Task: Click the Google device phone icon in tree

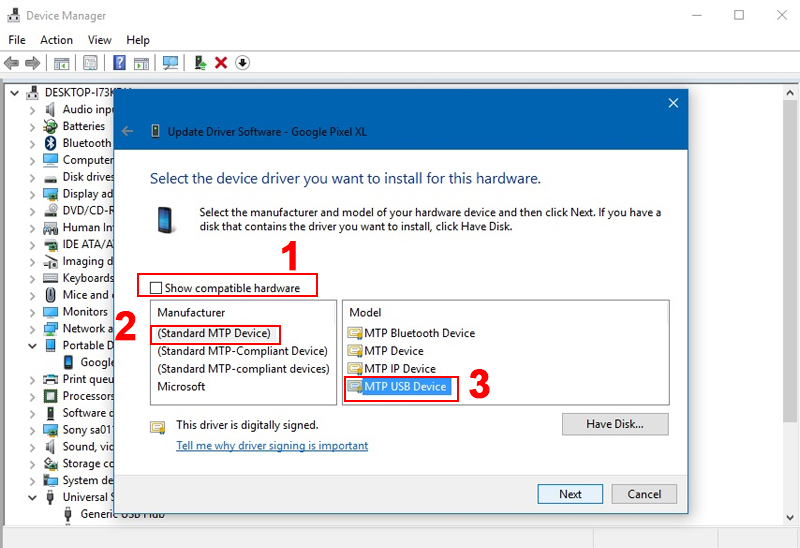Action: 68,362
